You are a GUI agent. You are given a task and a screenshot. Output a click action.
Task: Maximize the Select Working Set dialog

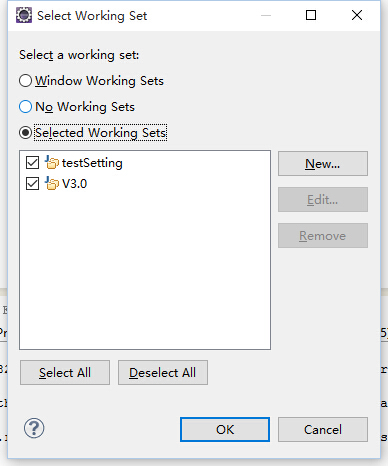[311, 15]
